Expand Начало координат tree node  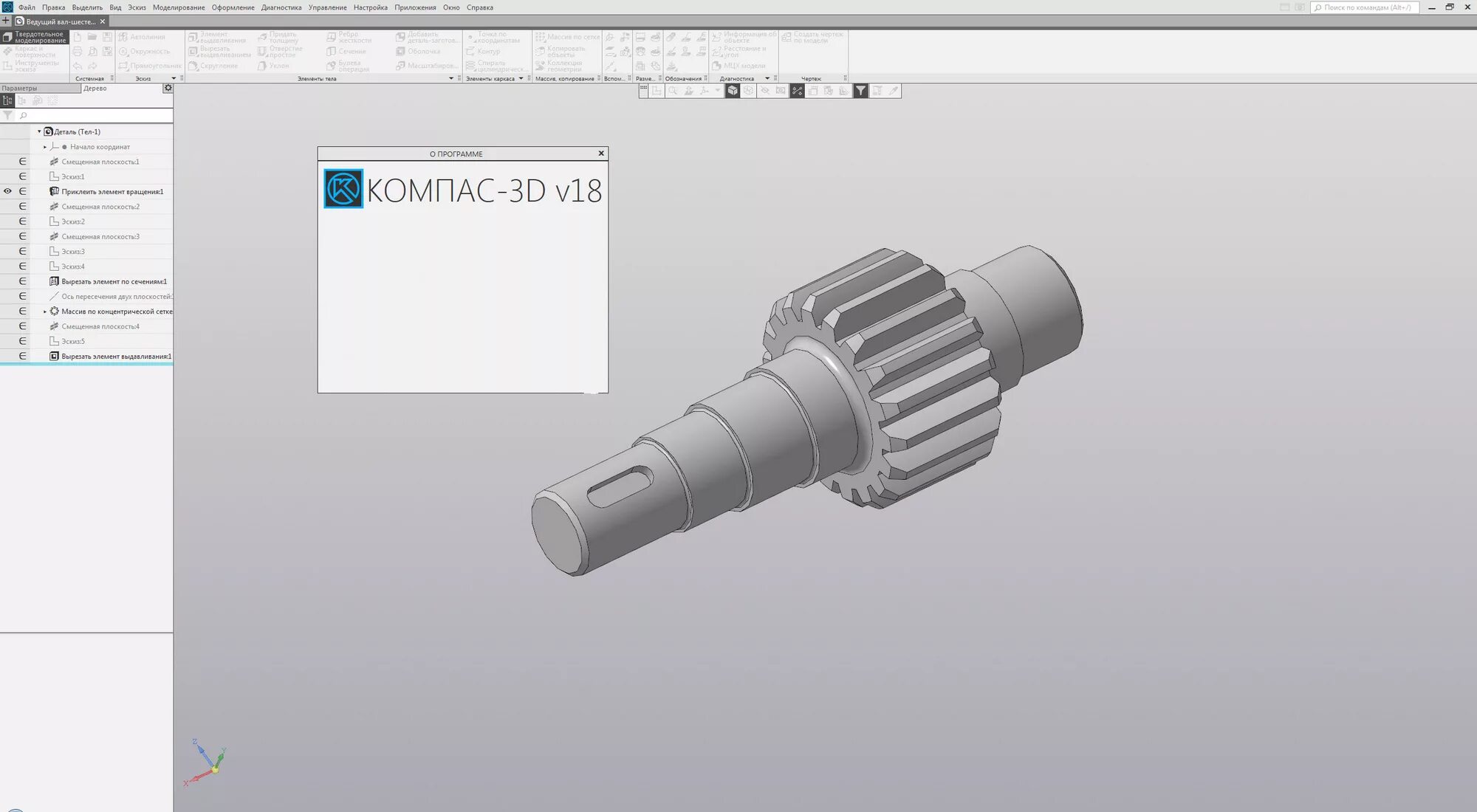[x=45, y=147]
